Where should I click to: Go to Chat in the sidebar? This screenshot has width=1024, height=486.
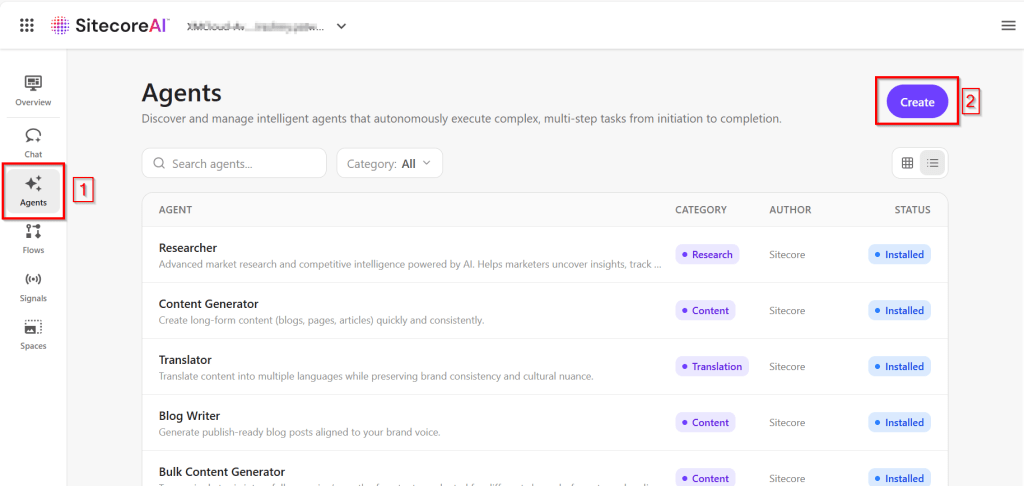tap(33, 142)
